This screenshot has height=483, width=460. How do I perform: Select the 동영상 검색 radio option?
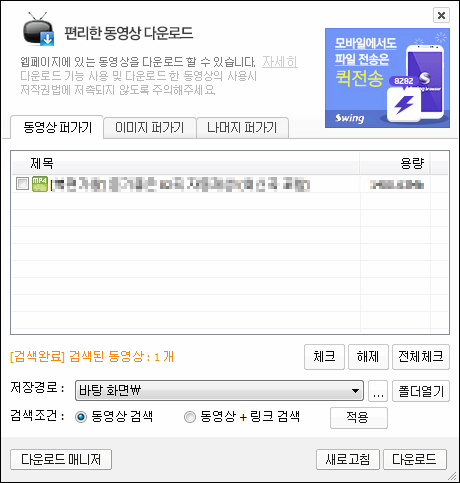click(x=81, y=417)
